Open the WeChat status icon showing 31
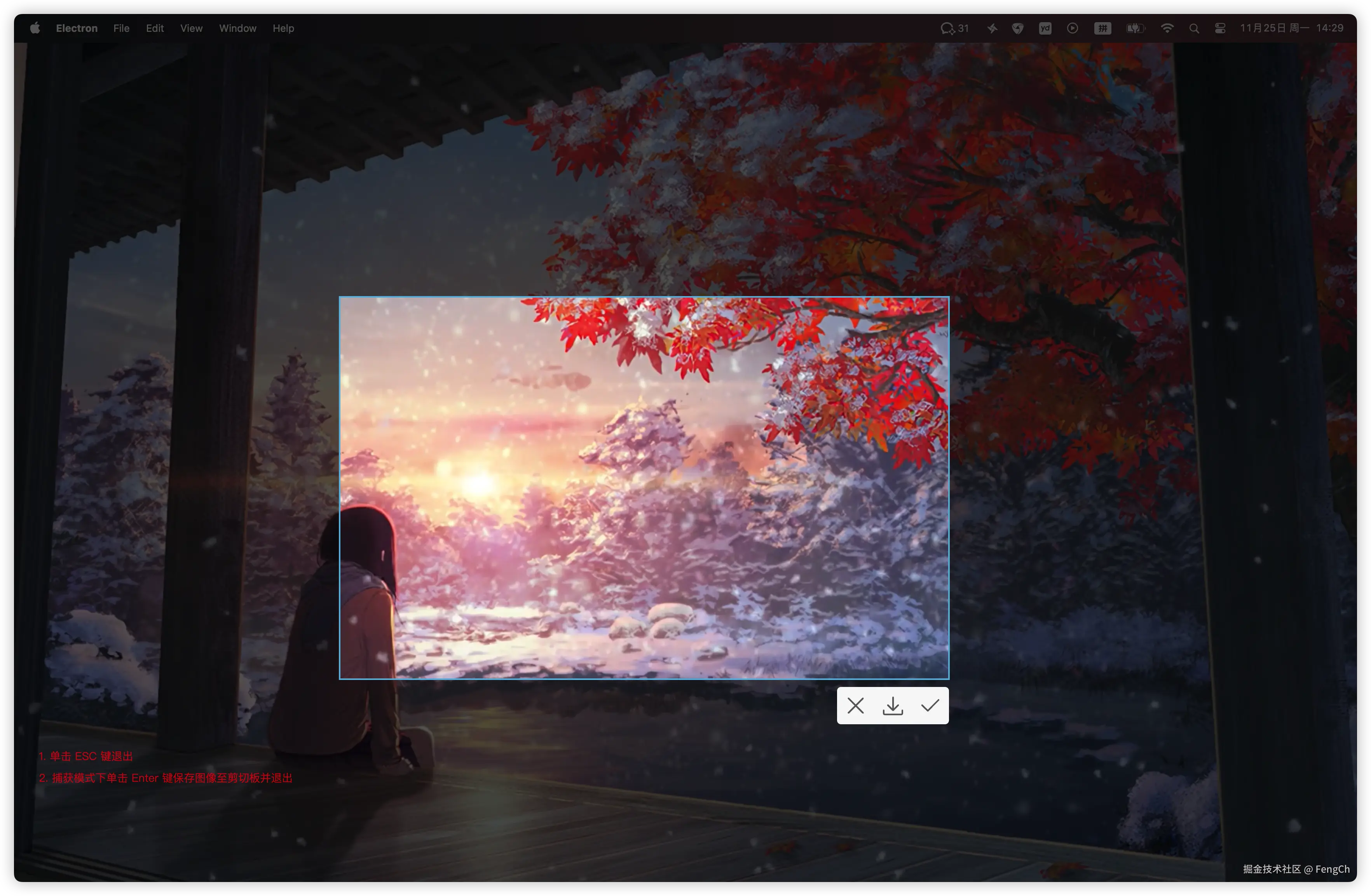Screen dimensions: 1371x896 [954, 28]
